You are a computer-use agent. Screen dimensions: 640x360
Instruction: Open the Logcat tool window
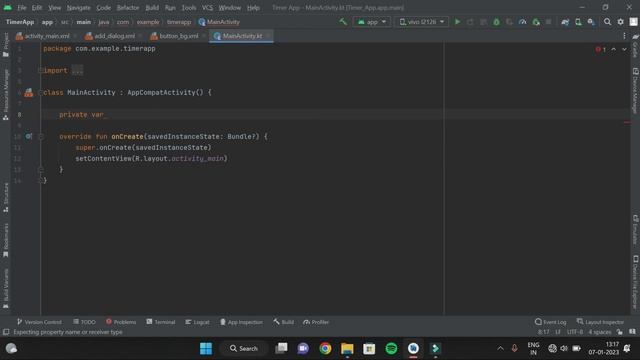pyautogui.click(x=197, y=322)
